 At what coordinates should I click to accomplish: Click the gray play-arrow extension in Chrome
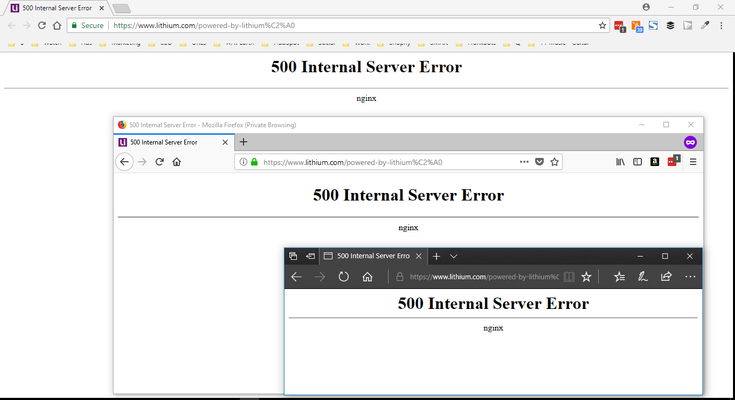pos(688,26)
